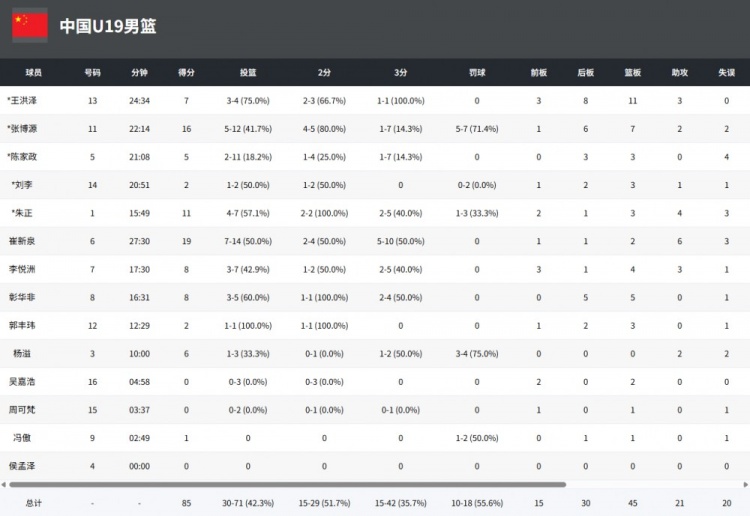This screenshot has width=750, height=516.
Task: Open player 李悦洲's entry
Action: pos(22,269)
